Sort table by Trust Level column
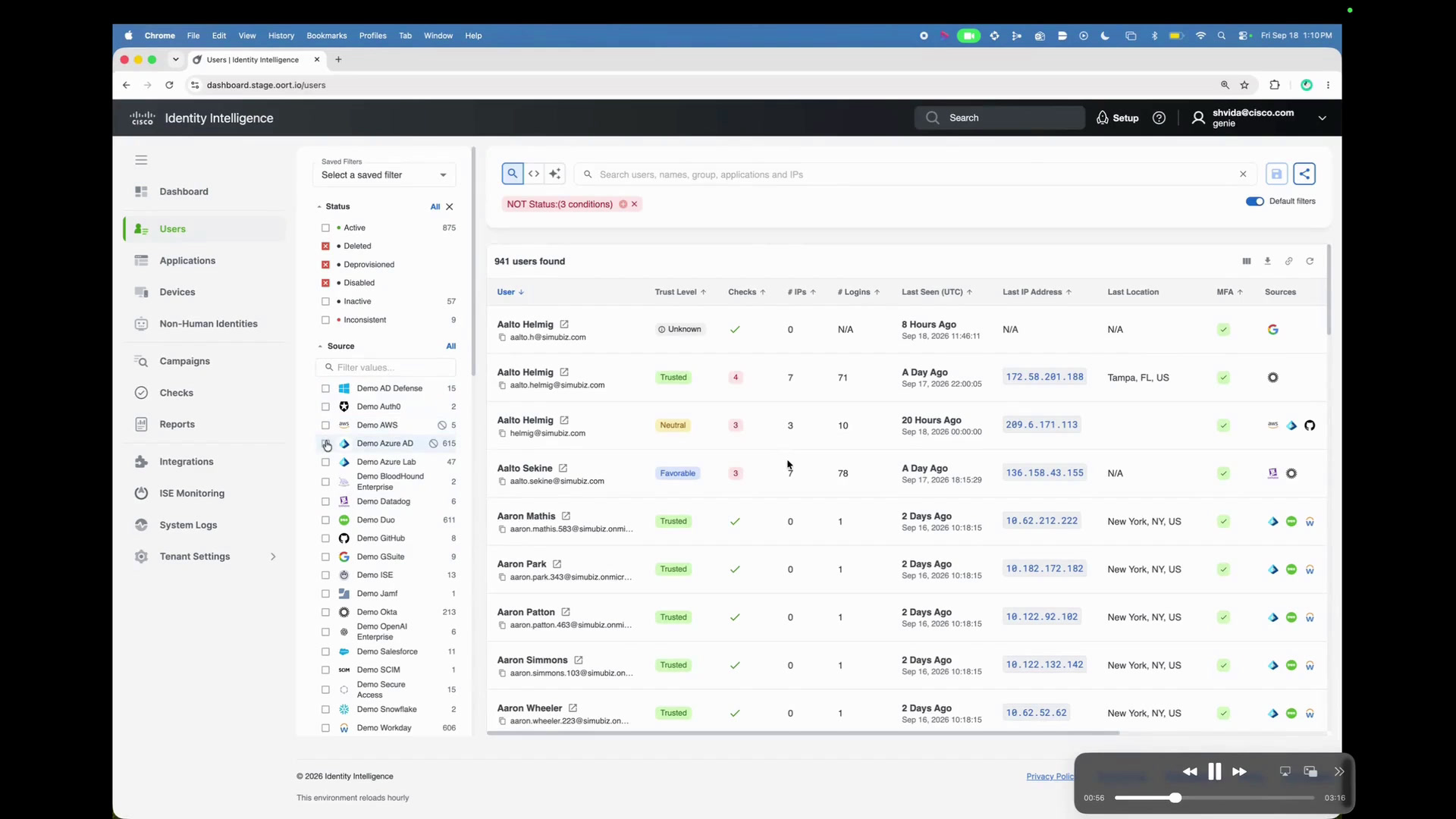Viewport: 1456px width, 819px height. point(680,292)
